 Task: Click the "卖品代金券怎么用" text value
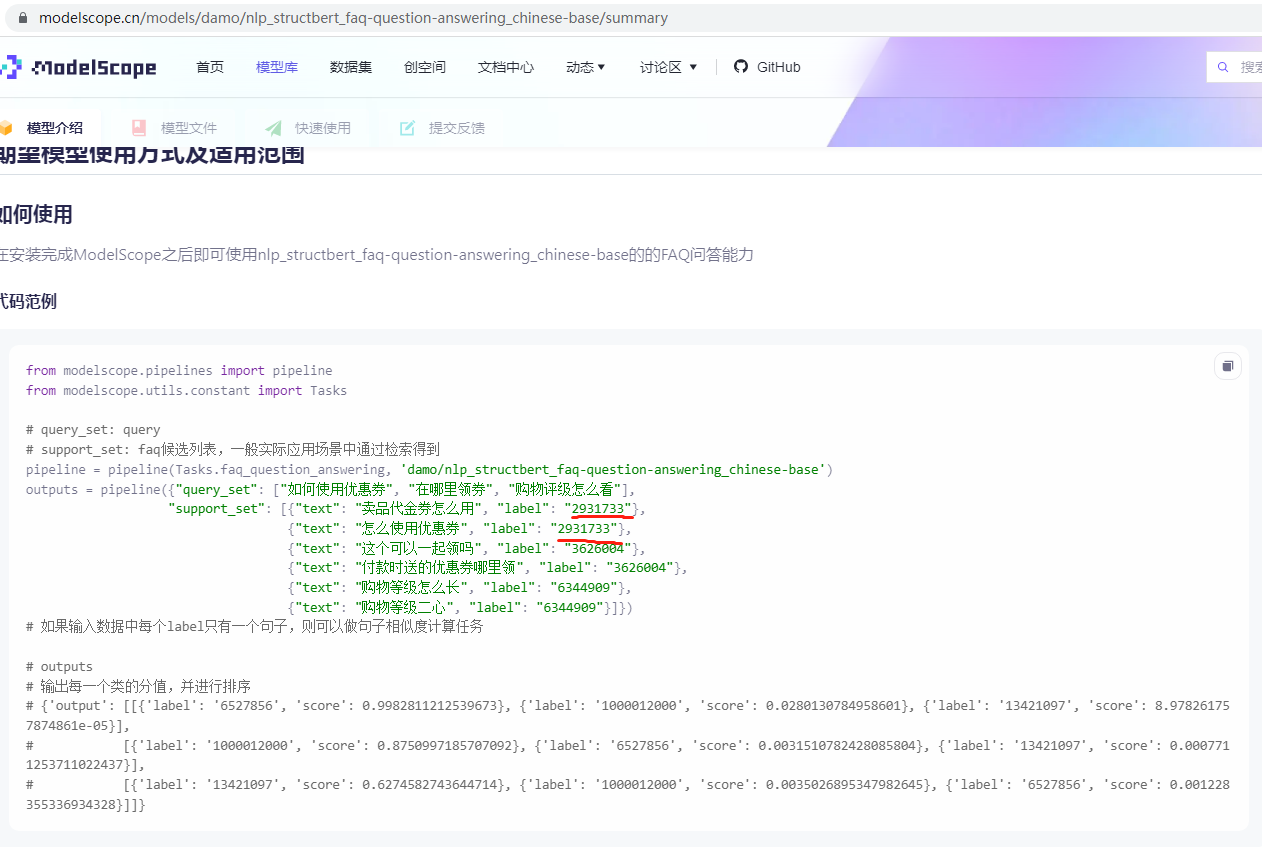click(418, 509)
